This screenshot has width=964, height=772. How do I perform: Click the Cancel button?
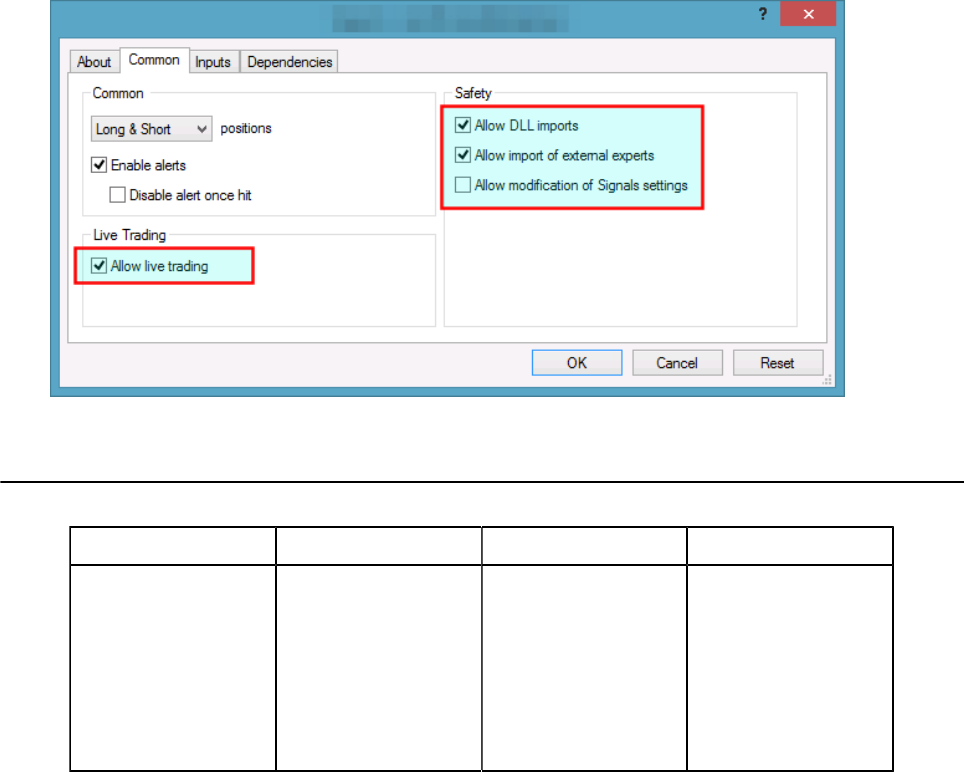click(677, 363)
